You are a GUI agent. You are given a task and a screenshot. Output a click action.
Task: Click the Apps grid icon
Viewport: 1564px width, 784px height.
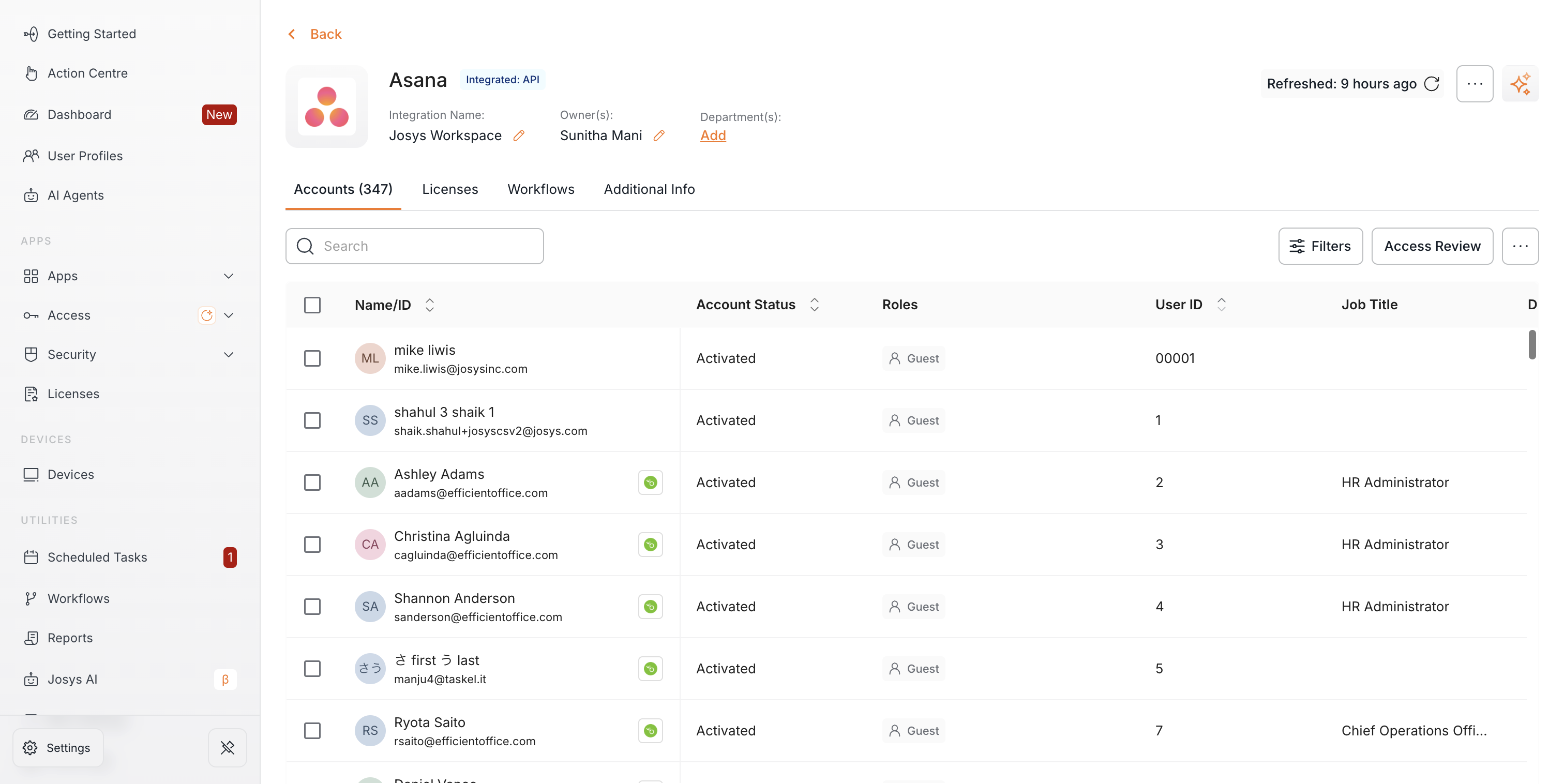31,276
